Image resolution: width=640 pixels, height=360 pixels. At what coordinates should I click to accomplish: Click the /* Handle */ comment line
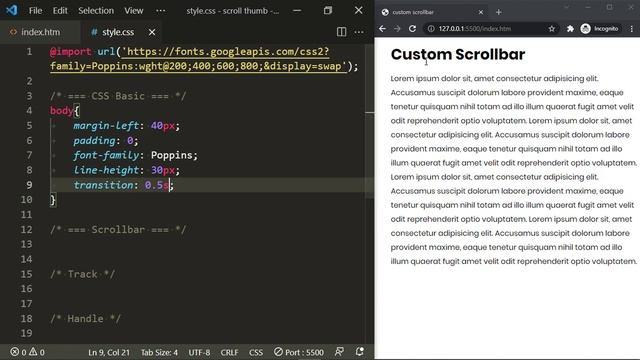click(x=85, y=318)
